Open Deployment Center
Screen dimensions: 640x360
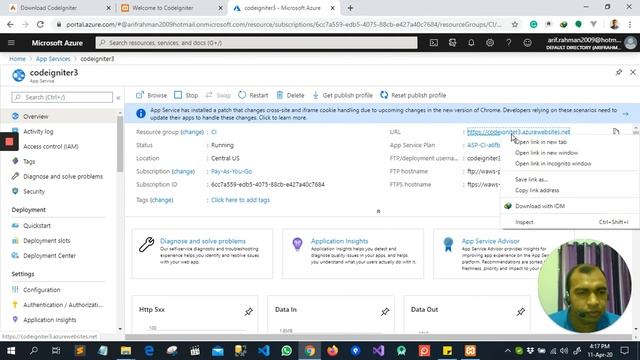pyautogui.click(x=49, y=256)
